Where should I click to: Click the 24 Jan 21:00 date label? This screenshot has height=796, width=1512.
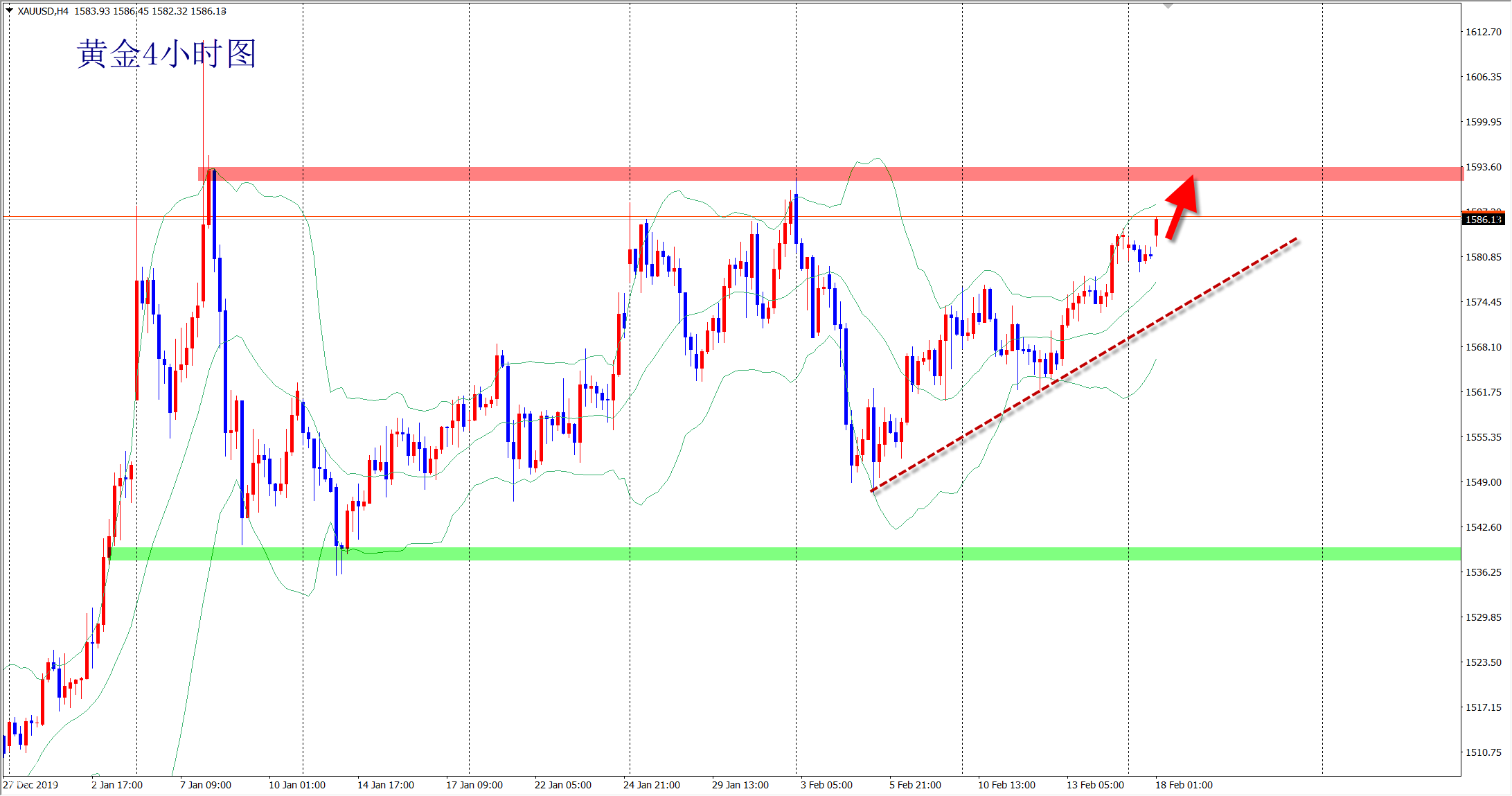651,785
